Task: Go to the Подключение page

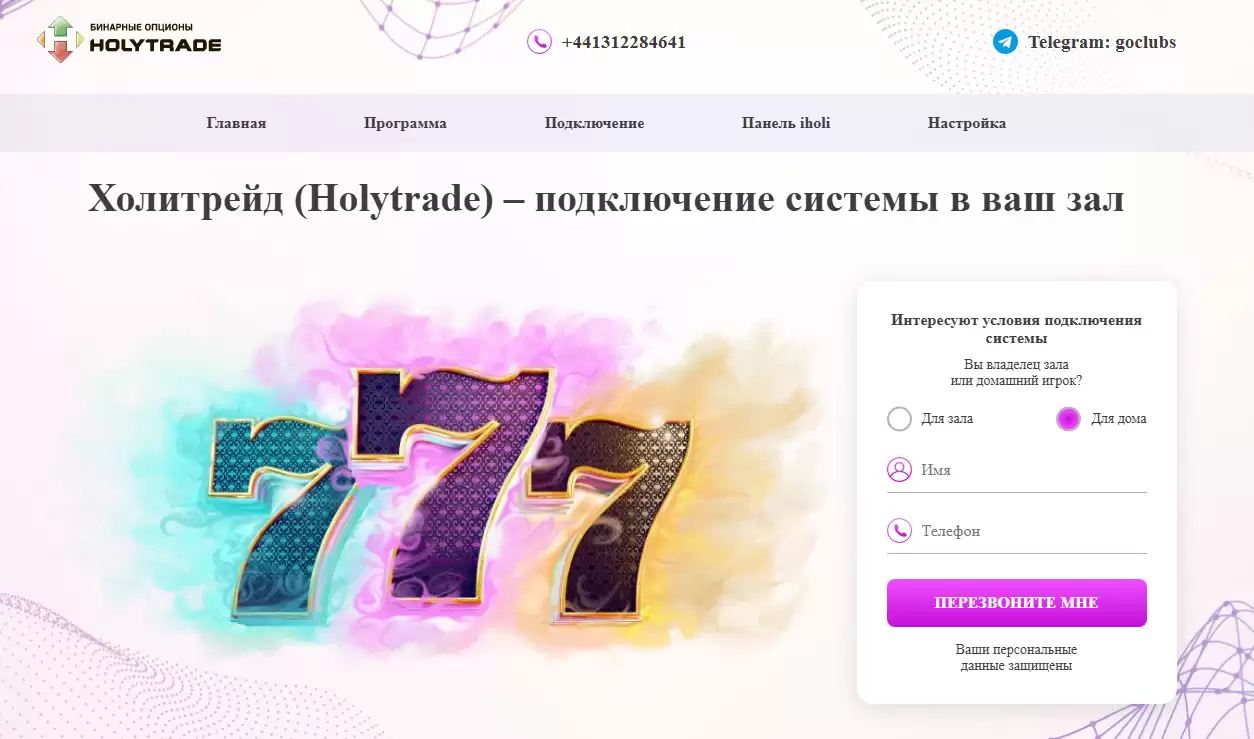Action: tap(594, 123)
